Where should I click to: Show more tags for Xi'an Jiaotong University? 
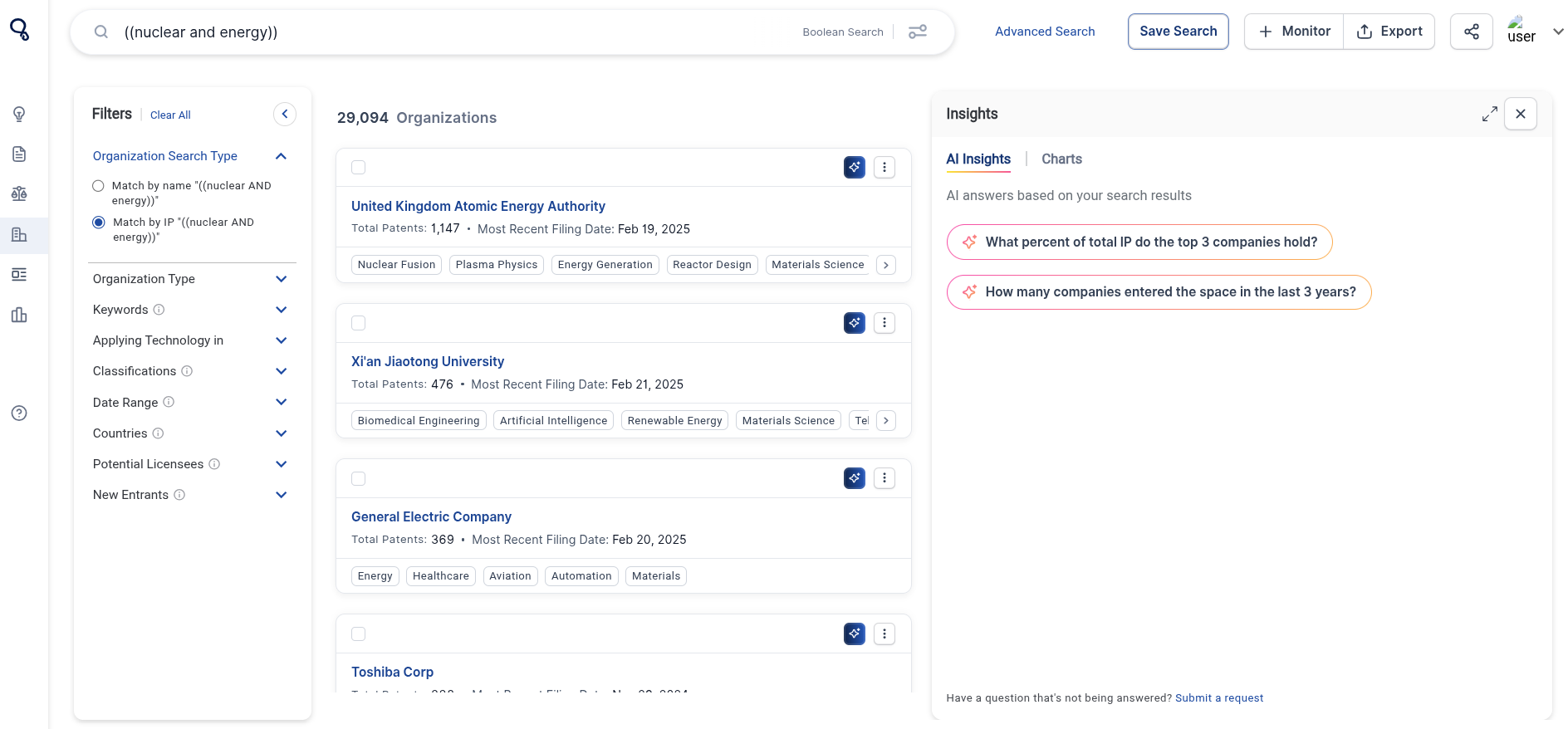coord(886,421)
